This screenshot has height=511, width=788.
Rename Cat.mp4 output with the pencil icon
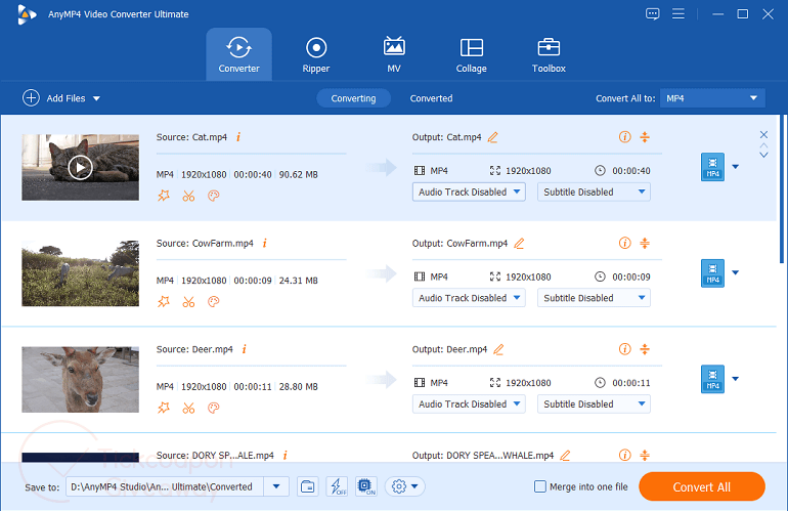point(492,137)
